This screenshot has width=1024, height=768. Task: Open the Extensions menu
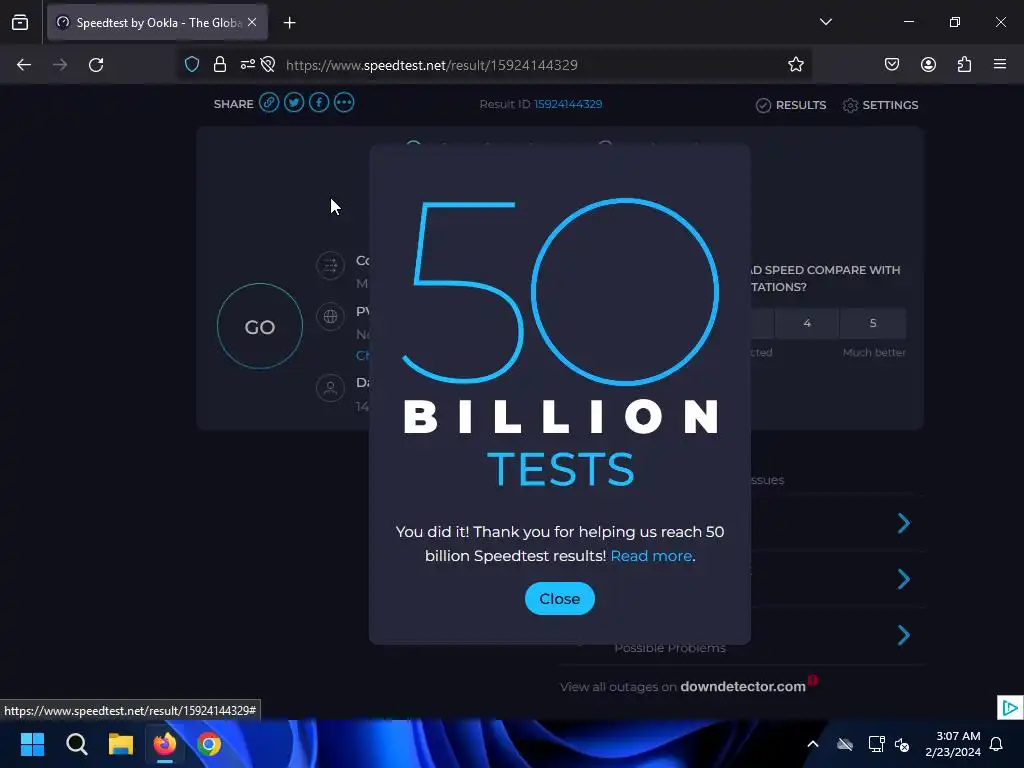pyautogui.click(x=964, y=65)
